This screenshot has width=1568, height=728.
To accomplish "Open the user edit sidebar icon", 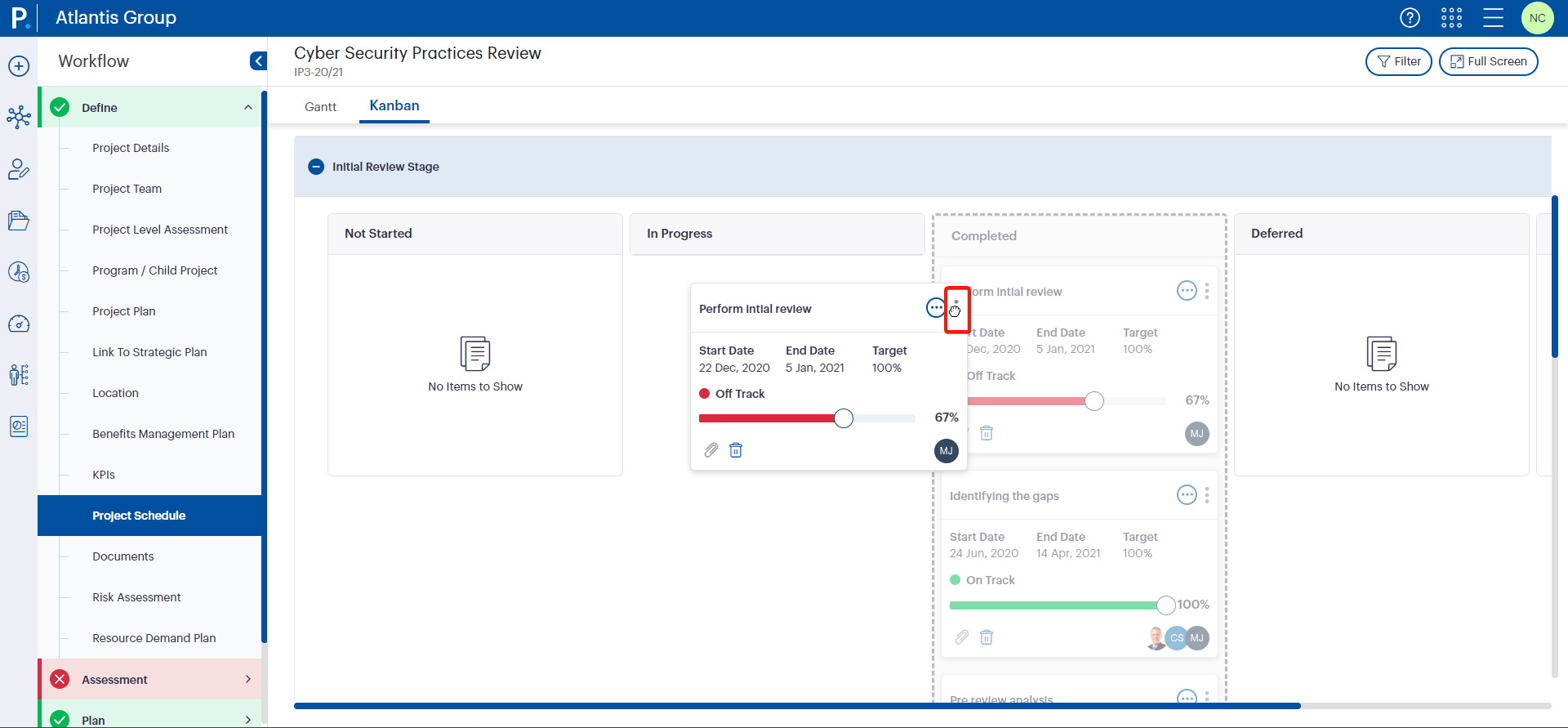I will coord(19,169).
